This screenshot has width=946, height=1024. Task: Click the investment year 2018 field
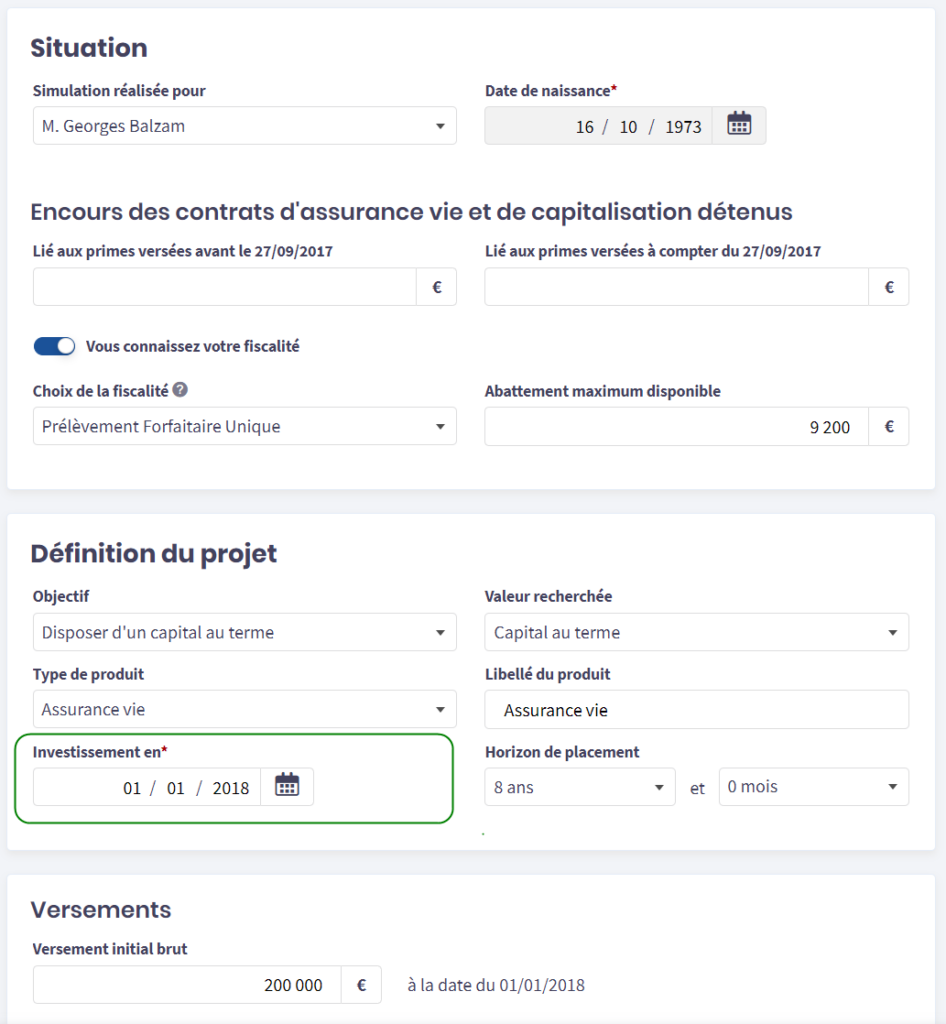[x=231, y=788]
